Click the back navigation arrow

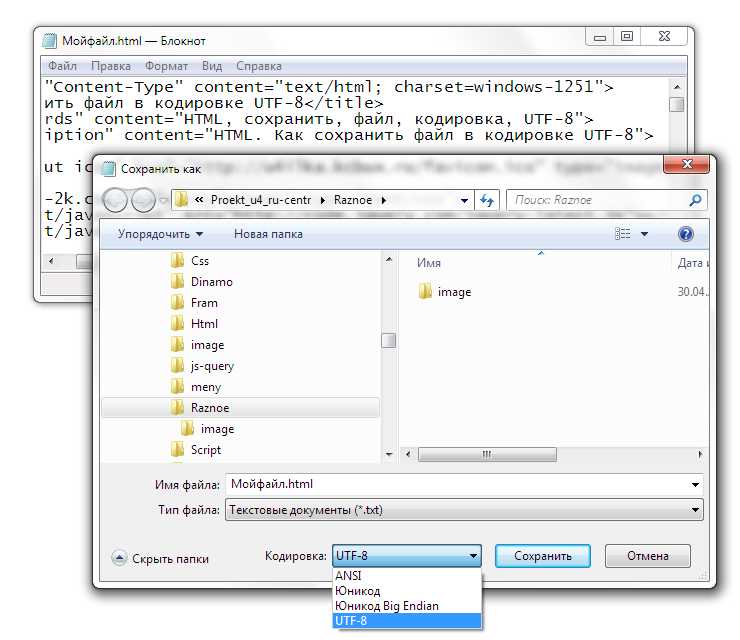pos(118,200)
